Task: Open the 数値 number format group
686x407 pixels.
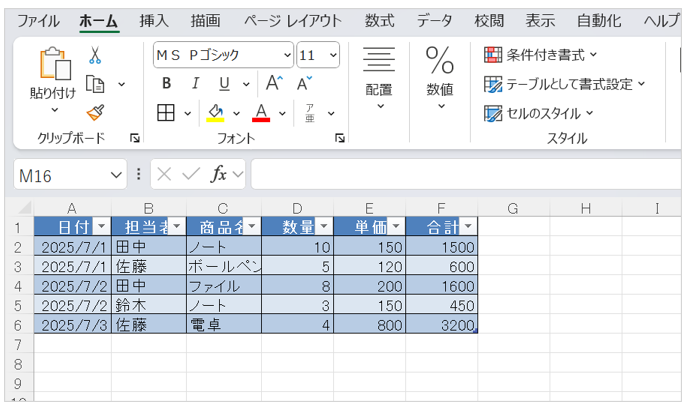Action: (440, 78)
